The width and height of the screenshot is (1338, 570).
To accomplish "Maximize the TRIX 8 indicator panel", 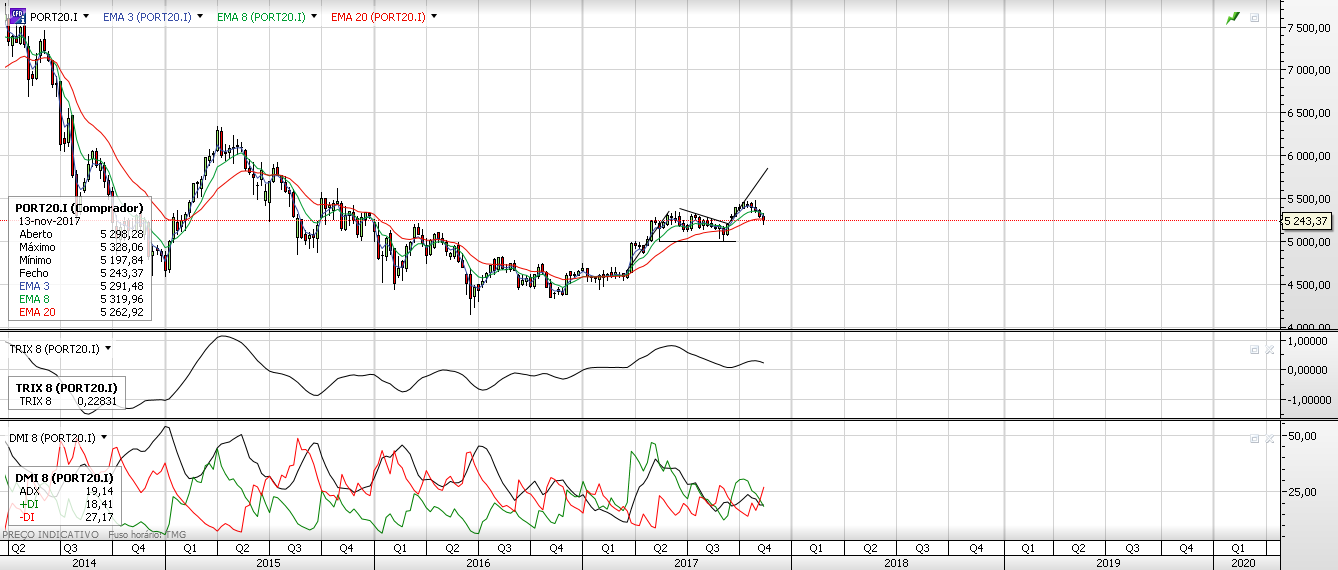I will (1254, 349).
